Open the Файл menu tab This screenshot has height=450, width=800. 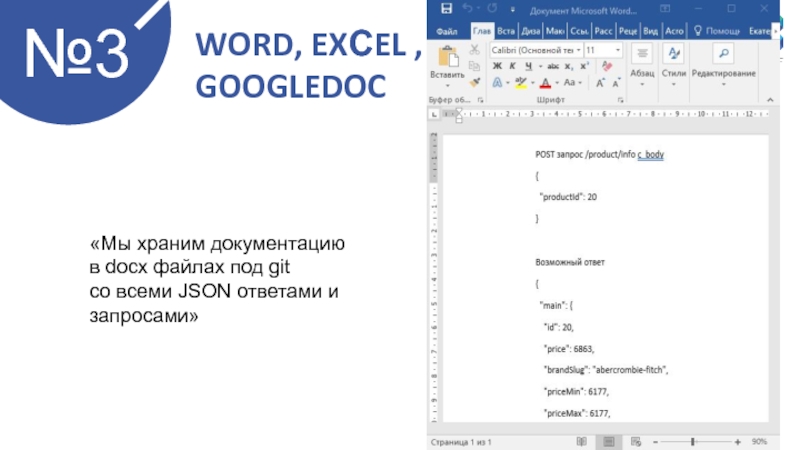[447, 30]
